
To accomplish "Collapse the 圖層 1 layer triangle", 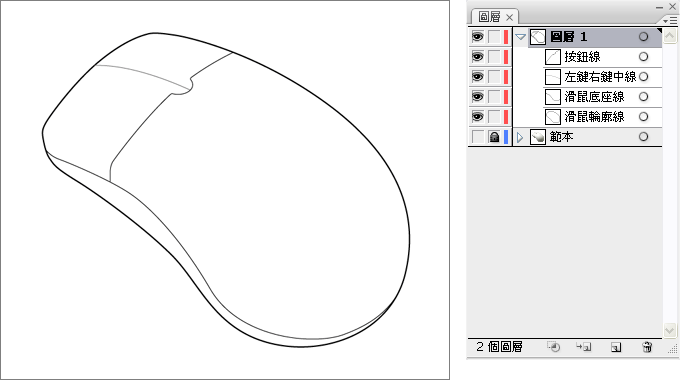I will tap(520, 37).
